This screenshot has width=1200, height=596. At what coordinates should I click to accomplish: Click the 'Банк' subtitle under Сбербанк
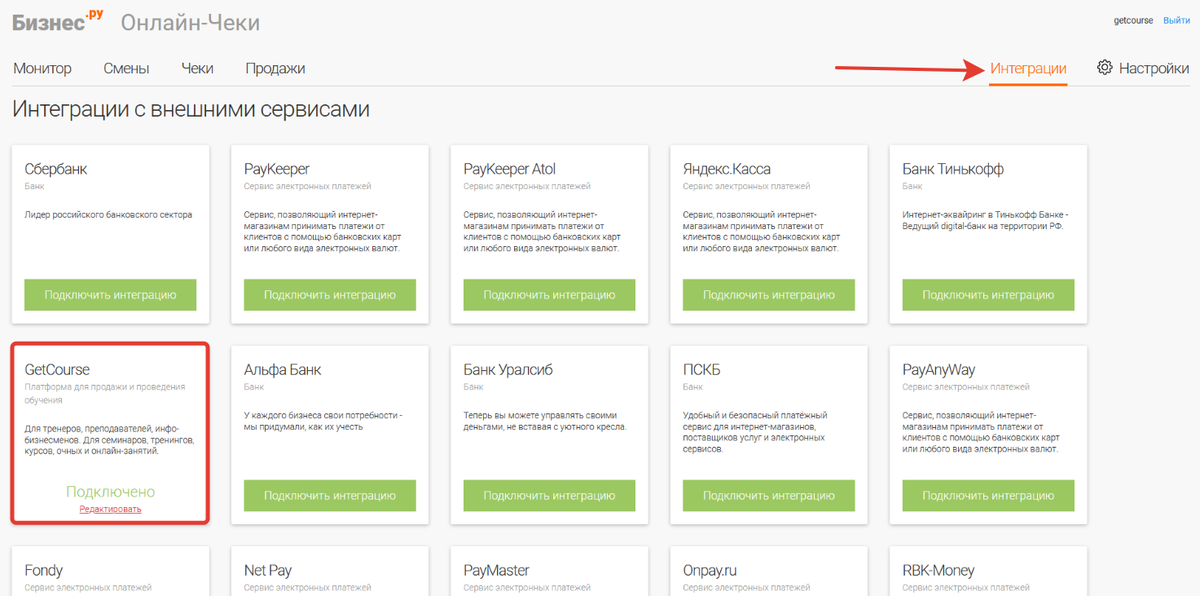[x=34, y=186]
